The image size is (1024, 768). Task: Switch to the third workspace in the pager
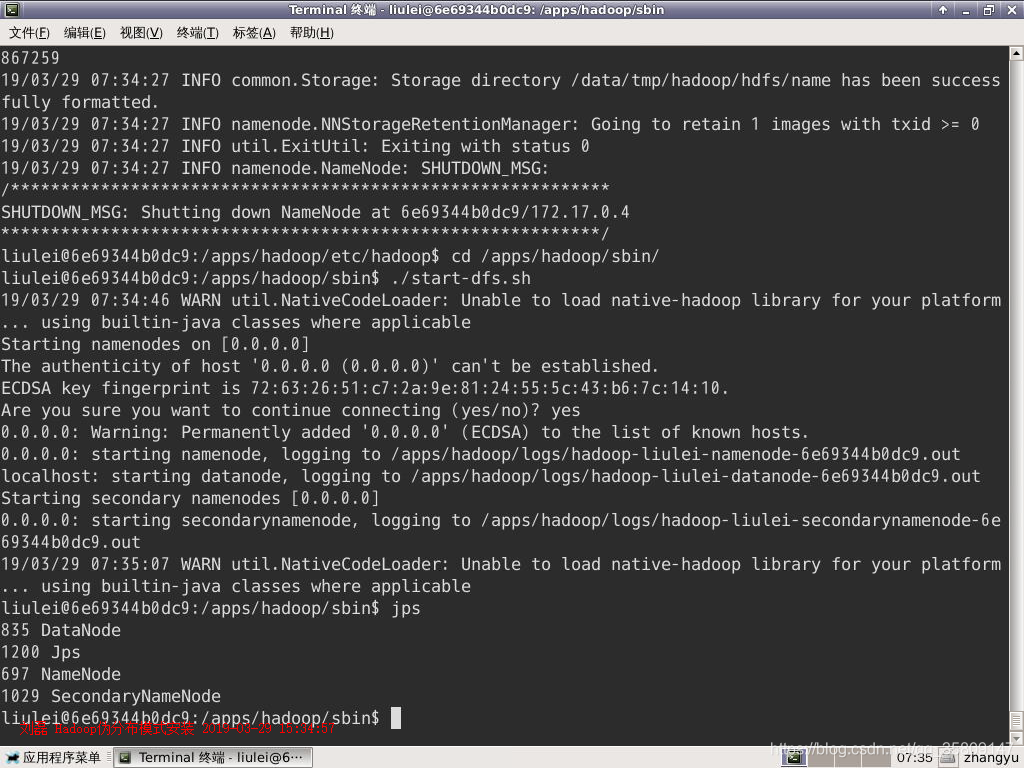(x=848, y=758)
